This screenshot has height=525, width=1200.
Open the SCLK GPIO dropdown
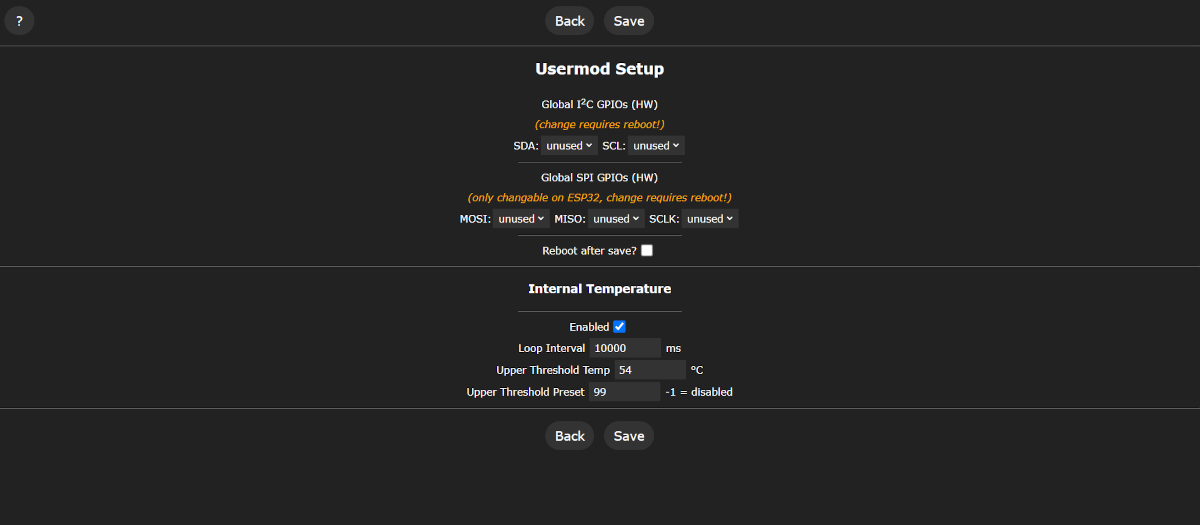[x=710, y=219]
